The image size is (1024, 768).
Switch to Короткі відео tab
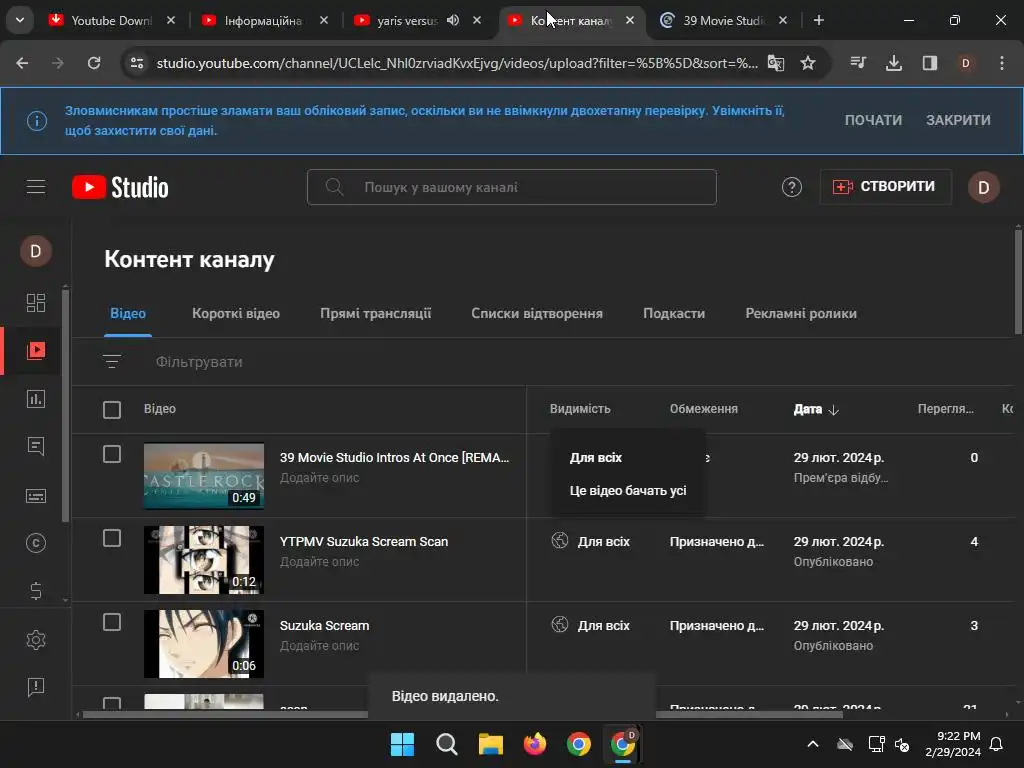coord(236,313)
